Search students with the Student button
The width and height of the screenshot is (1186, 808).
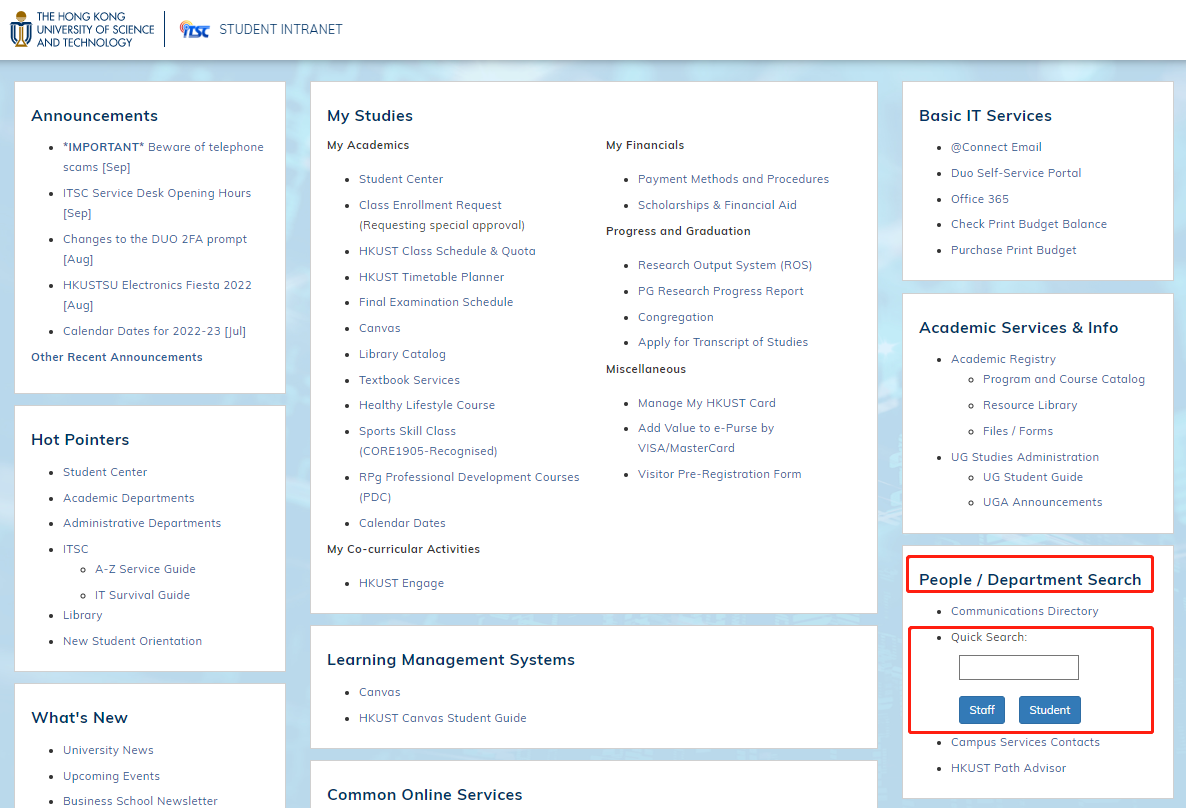[x=1049, y=710]
